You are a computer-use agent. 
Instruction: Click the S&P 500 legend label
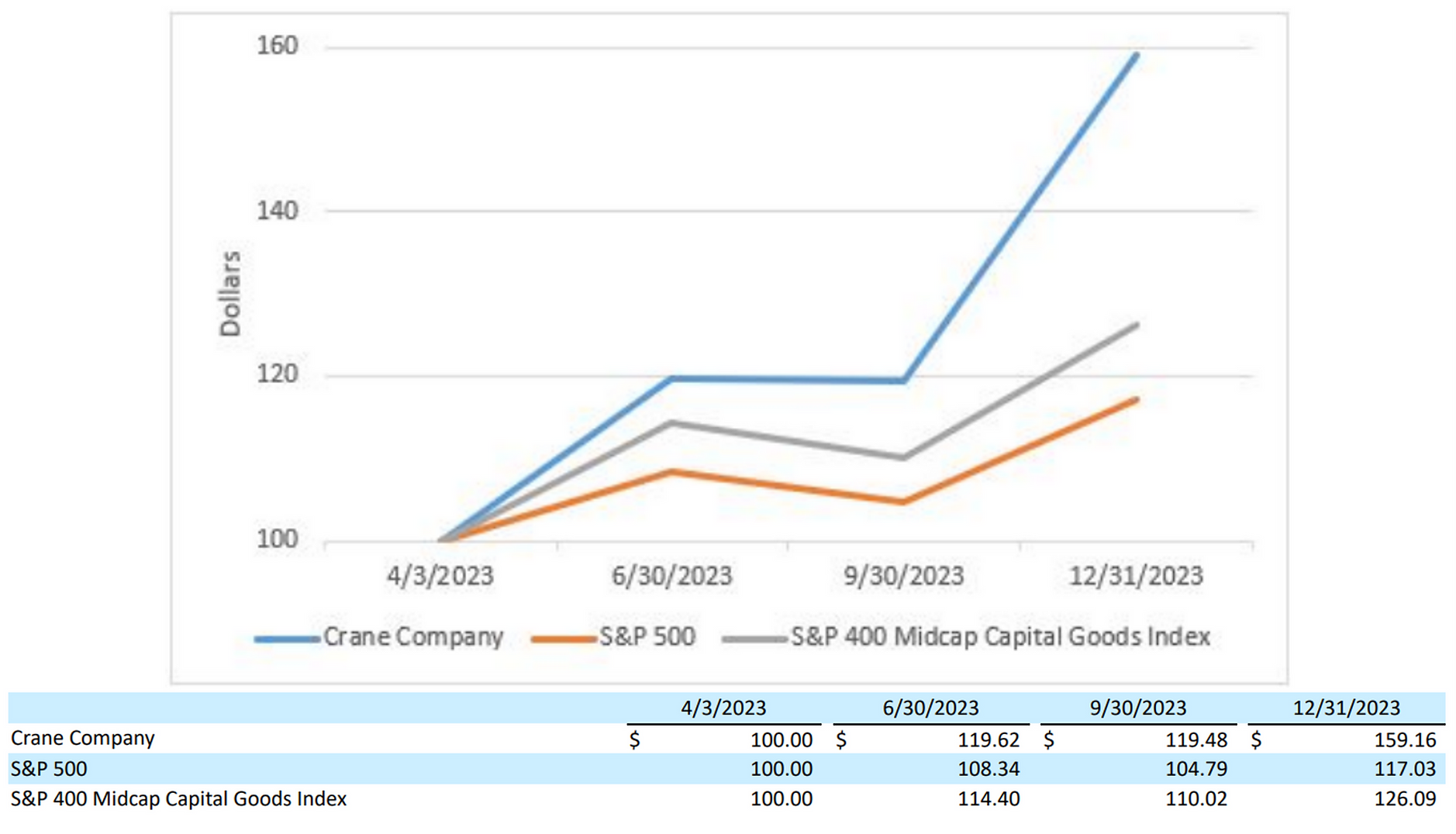(647, 636)
